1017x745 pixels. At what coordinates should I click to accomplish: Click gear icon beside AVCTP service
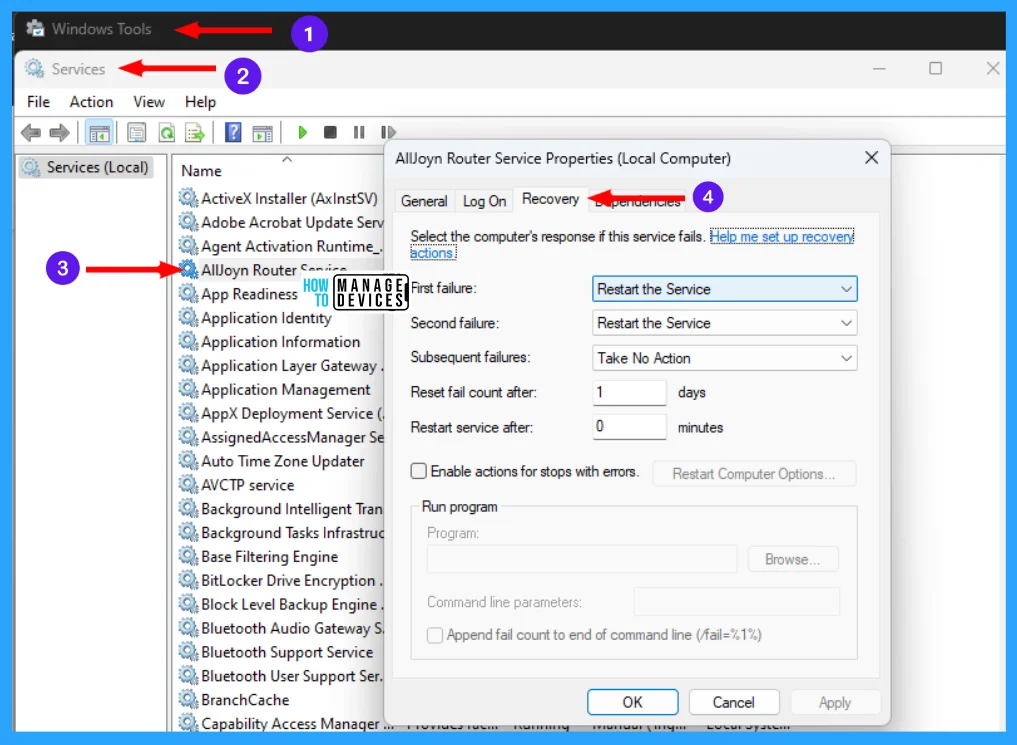(x=188, y=484)
